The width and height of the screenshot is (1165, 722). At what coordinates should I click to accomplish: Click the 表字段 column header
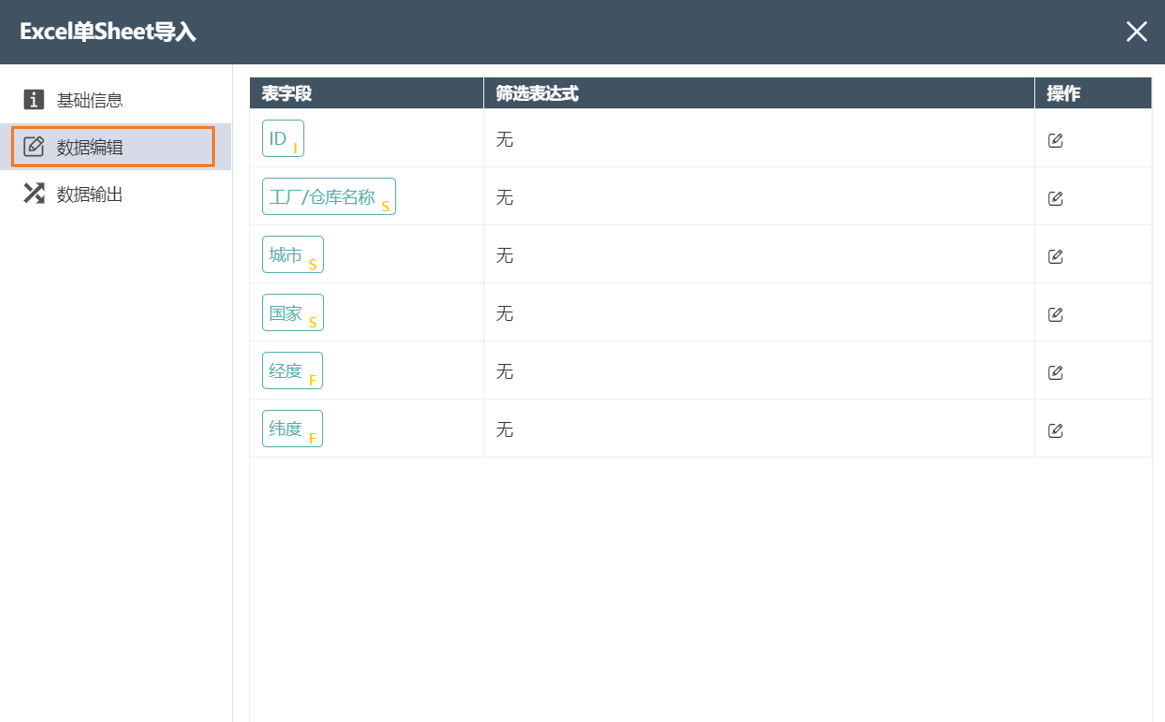click(366, 94)
